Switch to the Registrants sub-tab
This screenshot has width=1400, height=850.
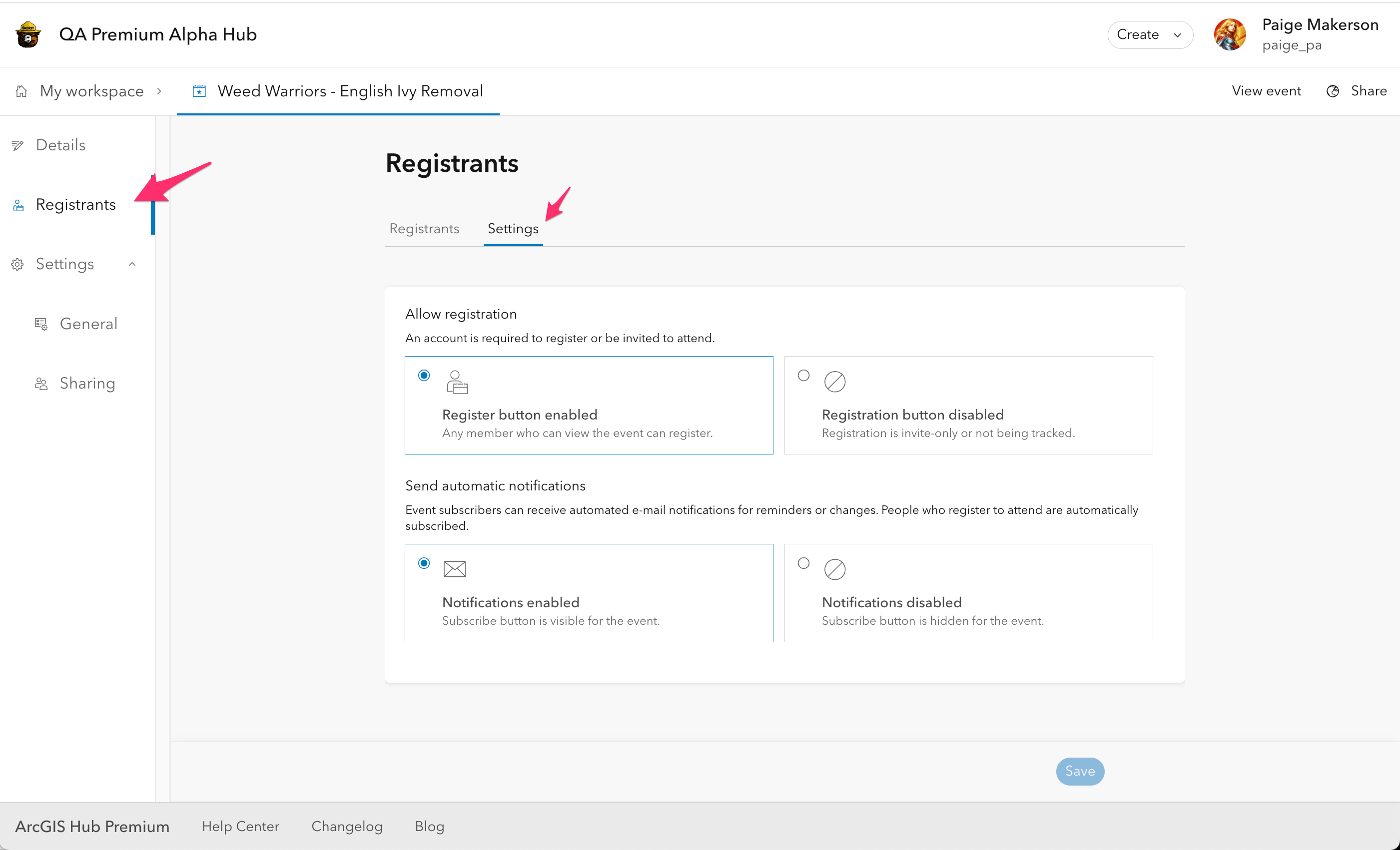[424, 228]
